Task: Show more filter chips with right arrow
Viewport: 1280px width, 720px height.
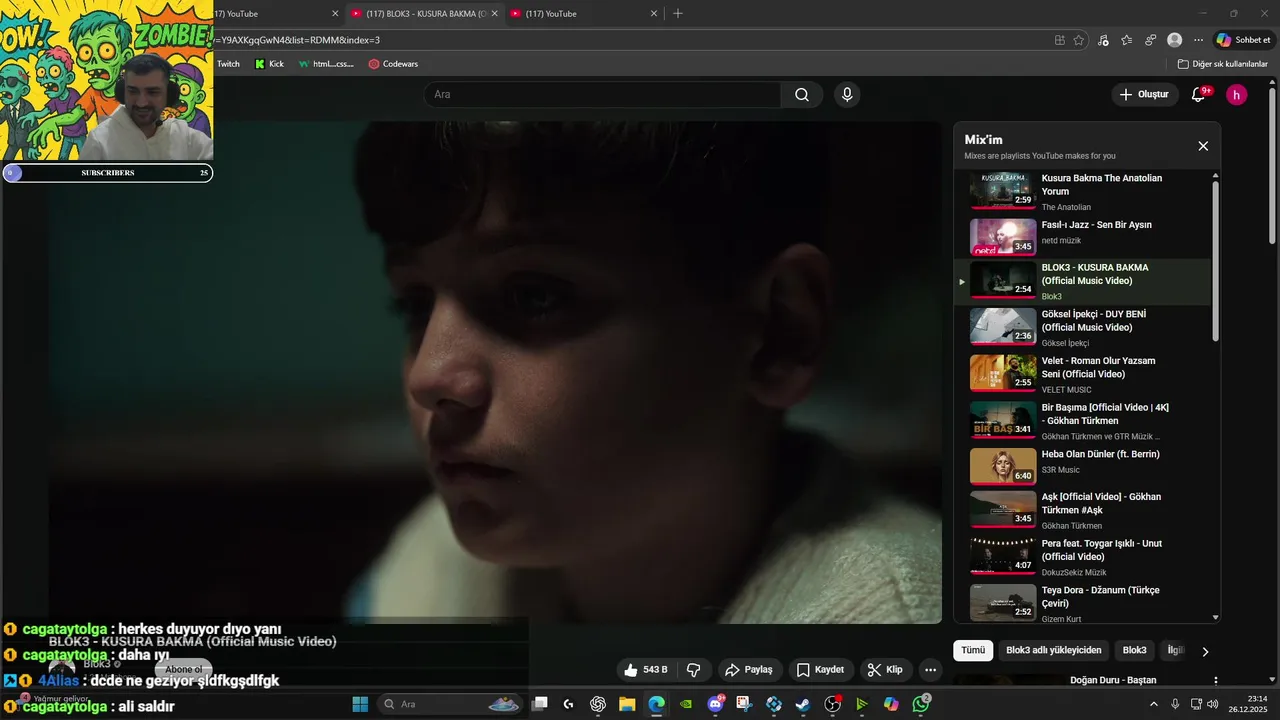Action: 1205,651
